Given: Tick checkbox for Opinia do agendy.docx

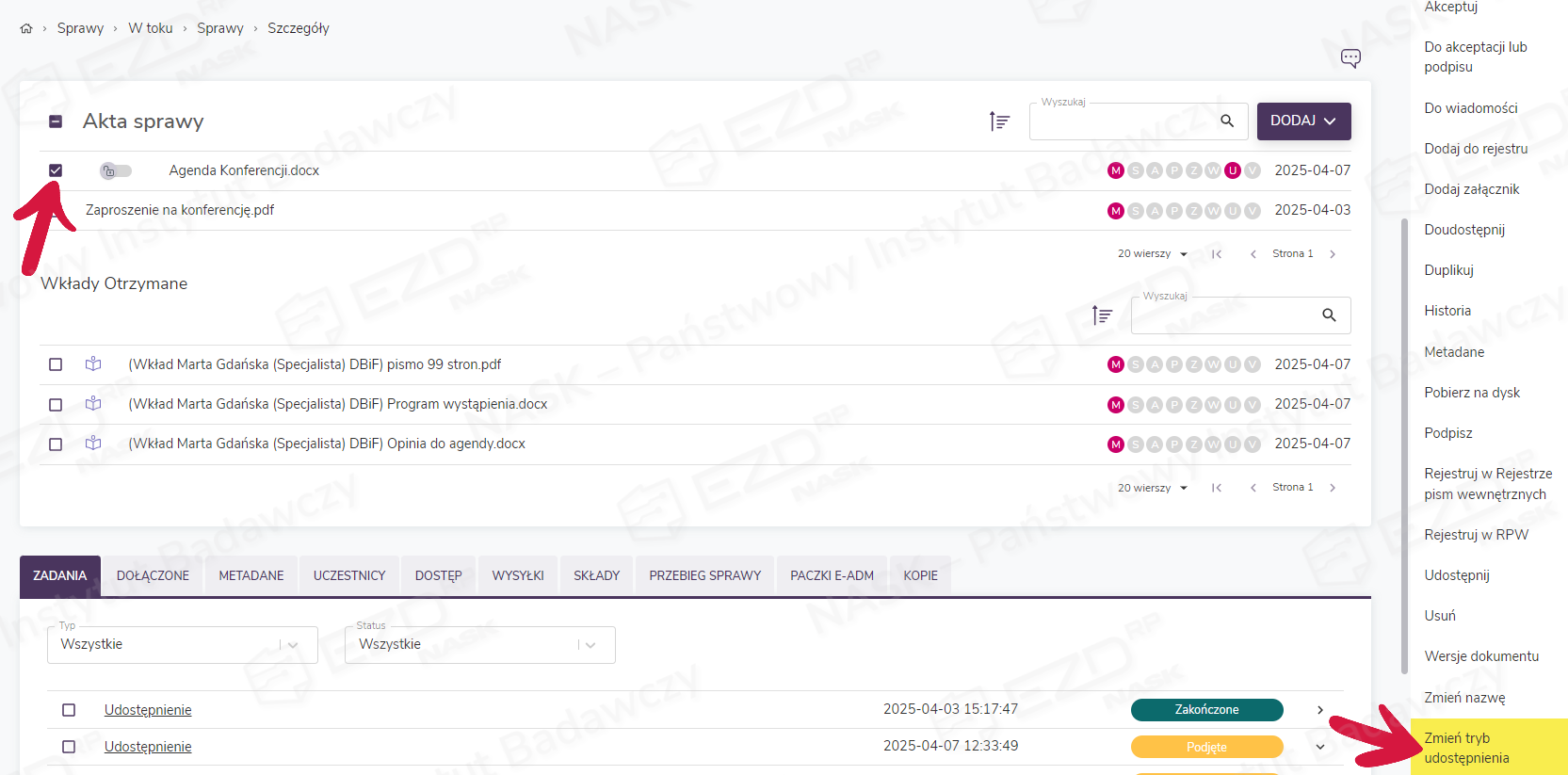Looking at the screenshot, I should tap(56, 444).
